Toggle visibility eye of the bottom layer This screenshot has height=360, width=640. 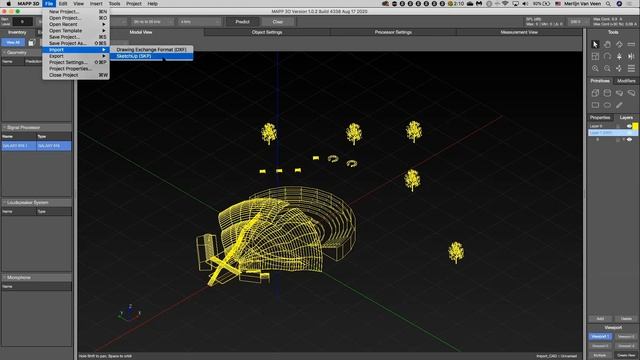629,139
